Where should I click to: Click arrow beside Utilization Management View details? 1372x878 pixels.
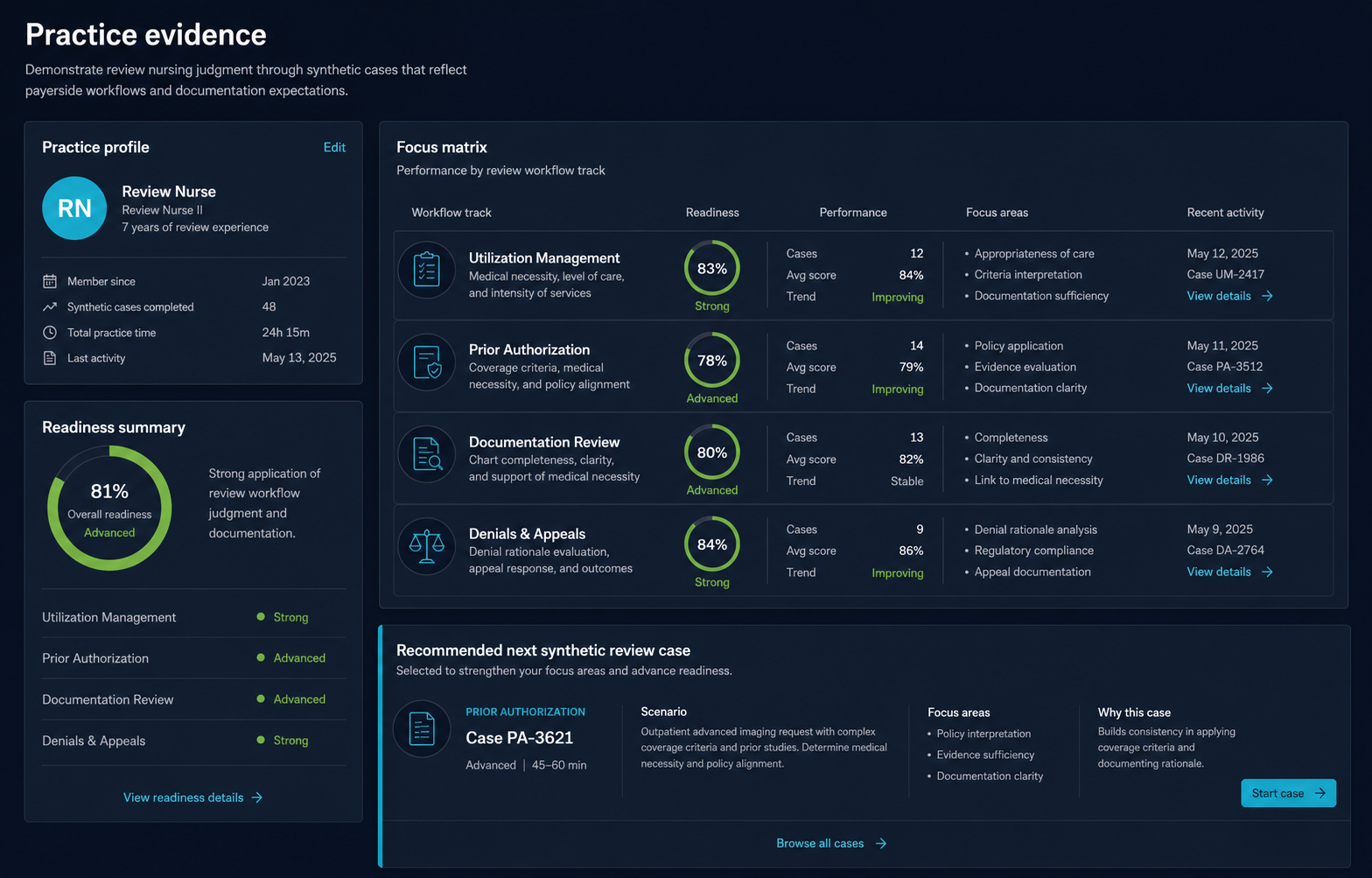pyautogui.click(x=1267, y=296)
